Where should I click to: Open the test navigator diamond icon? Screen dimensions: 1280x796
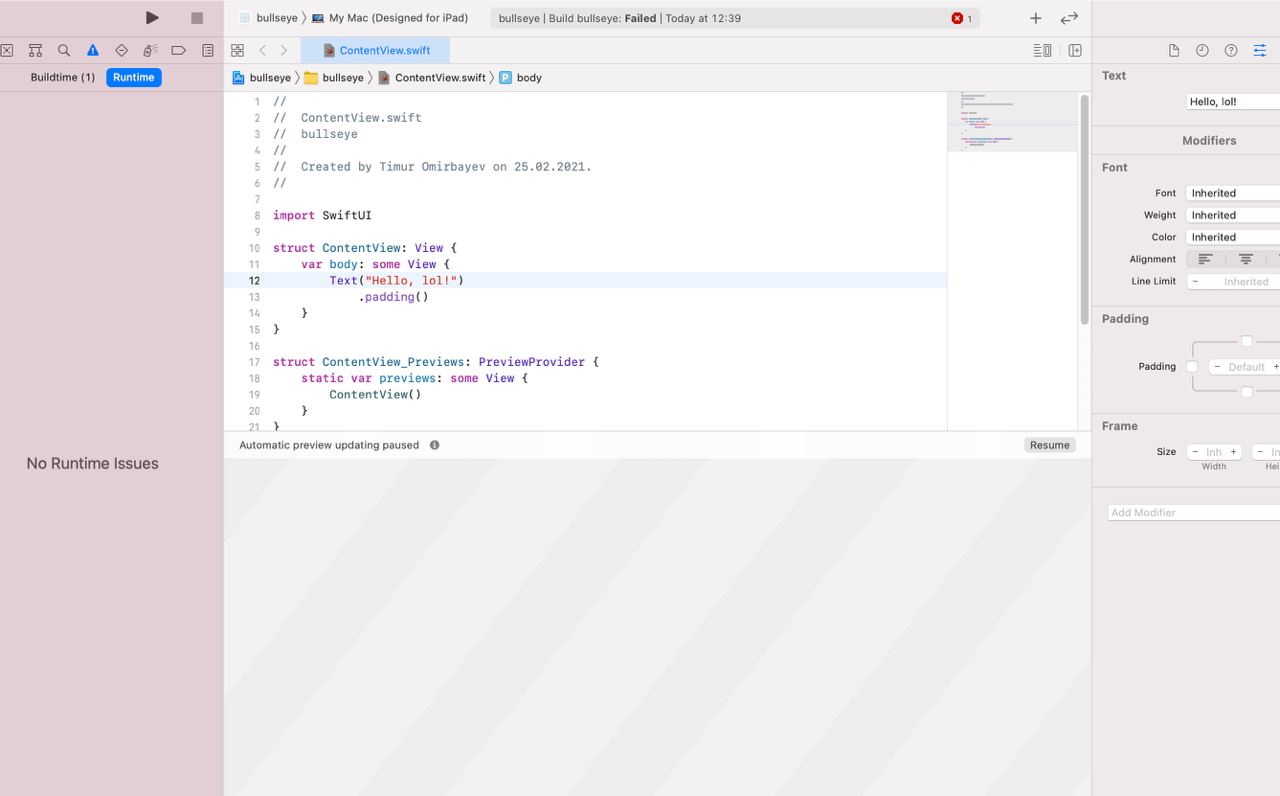point(121,50)
